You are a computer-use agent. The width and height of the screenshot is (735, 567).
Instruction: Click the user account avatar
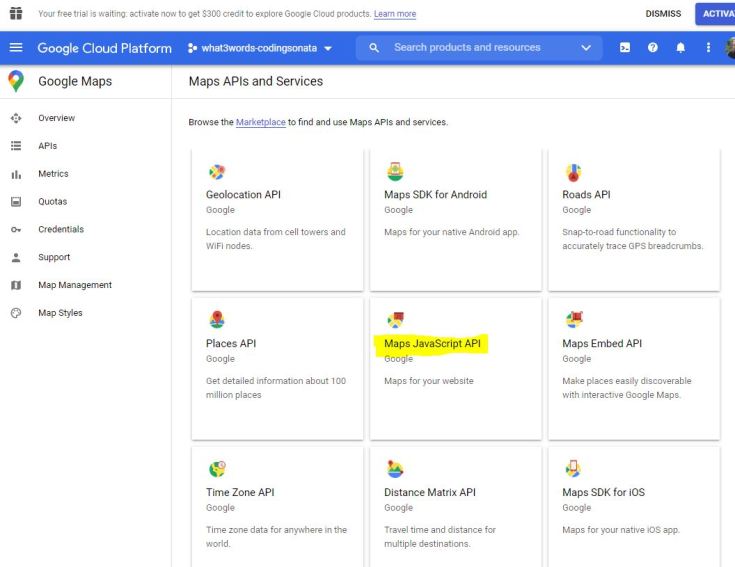730,48
